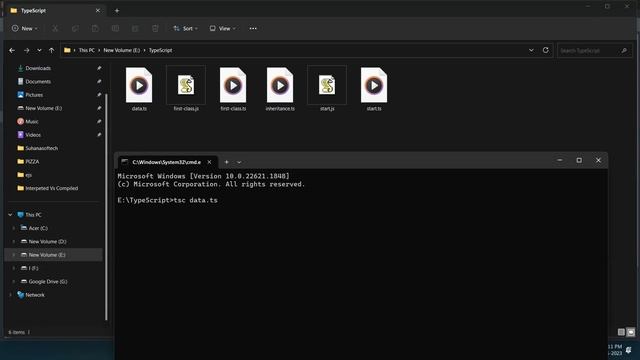
Task: Click the Cut icon in the toolbar
Action: point(55,29)
